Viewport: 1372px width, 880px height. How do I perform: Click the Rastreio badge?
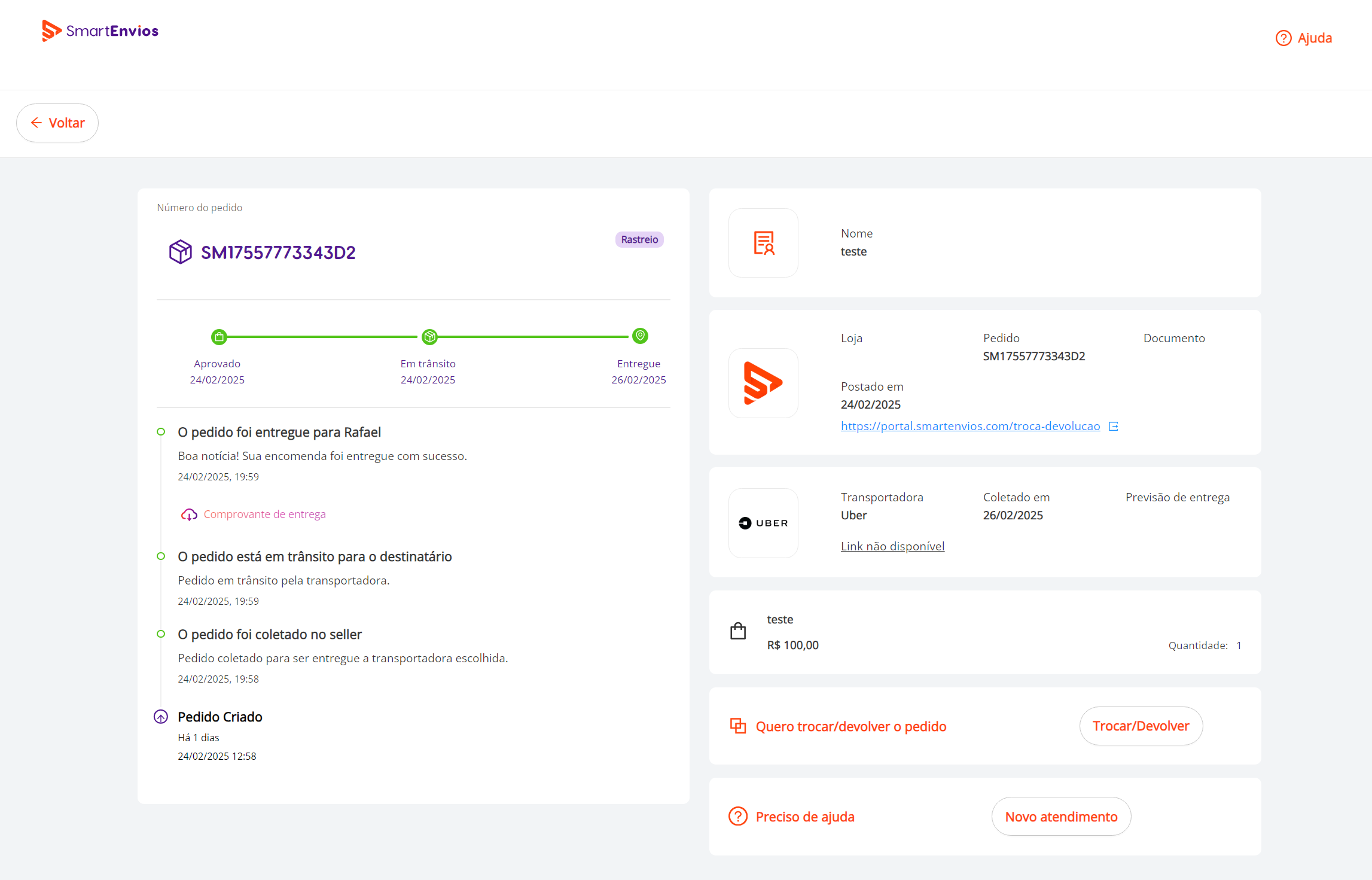pyautogui.click(x=639, y=239)
